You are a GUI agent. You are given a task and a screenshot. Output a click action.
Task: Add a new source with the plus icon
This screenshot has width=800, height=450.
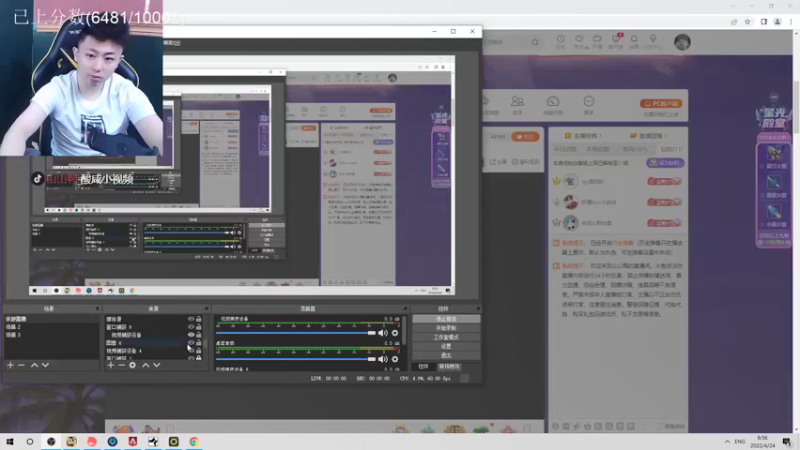111,365
